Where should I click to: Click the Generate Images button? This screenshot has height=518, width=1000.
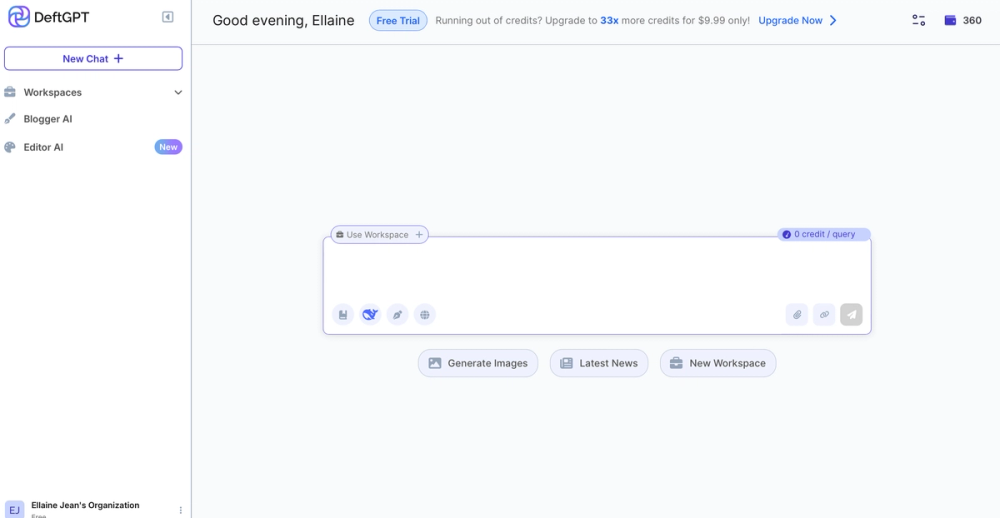click(478, 363)
